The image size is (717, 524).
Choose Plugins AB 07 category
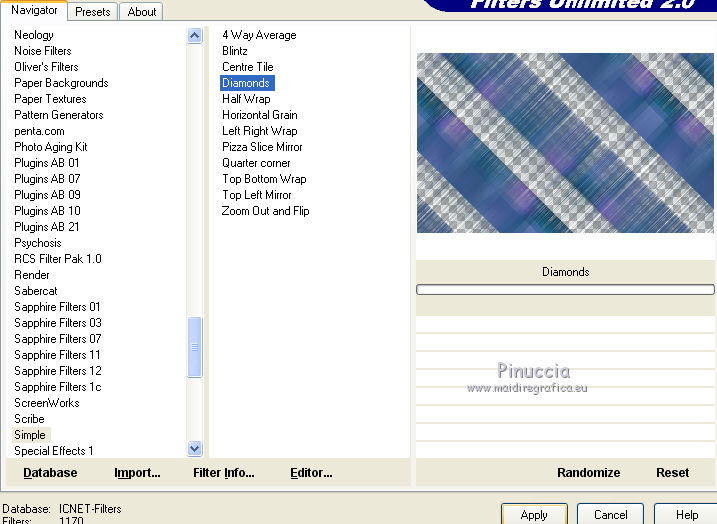point(47,179)
